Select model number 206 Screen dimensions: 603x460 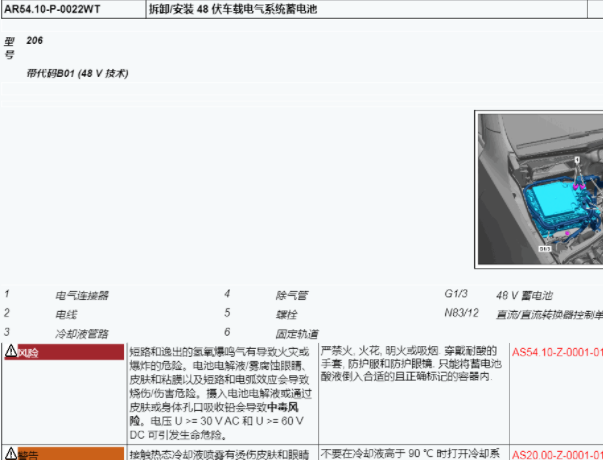(35, 40)
